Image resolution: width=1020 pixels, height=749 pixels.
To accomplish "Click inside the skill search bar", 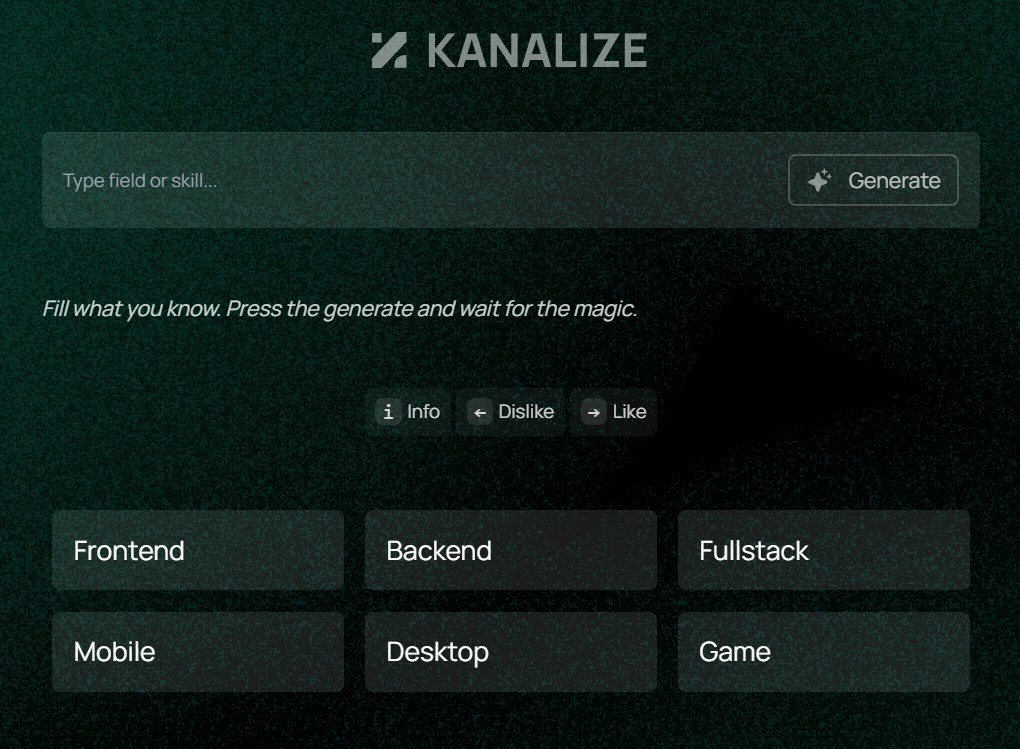I will pyautogui.click(x=400, y=181).
